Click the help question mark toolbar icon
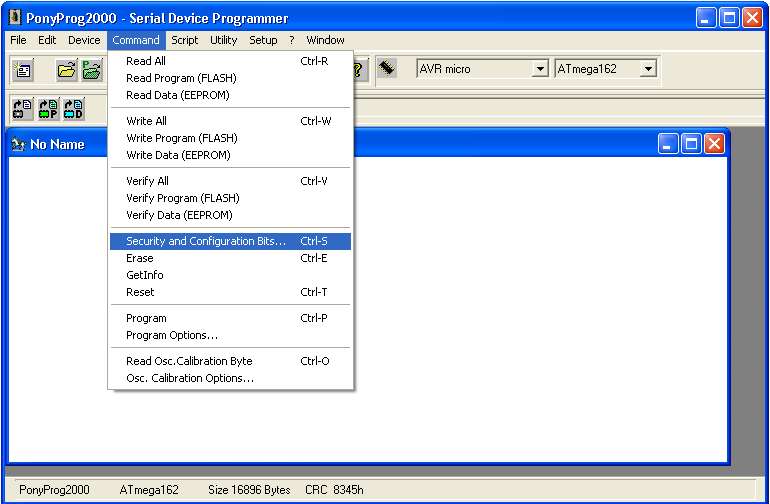This screenshot has width=770, height=504. (360, 69)
